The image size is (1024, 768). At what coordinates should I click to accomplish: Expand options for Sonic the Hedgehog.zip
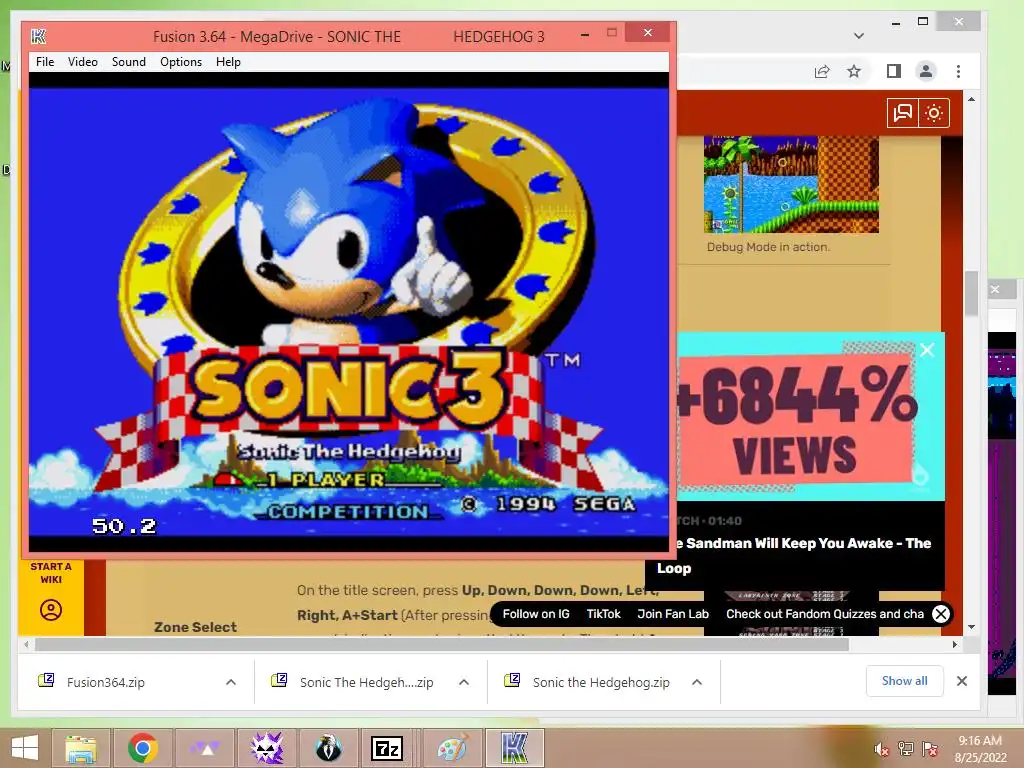point(697,682)
